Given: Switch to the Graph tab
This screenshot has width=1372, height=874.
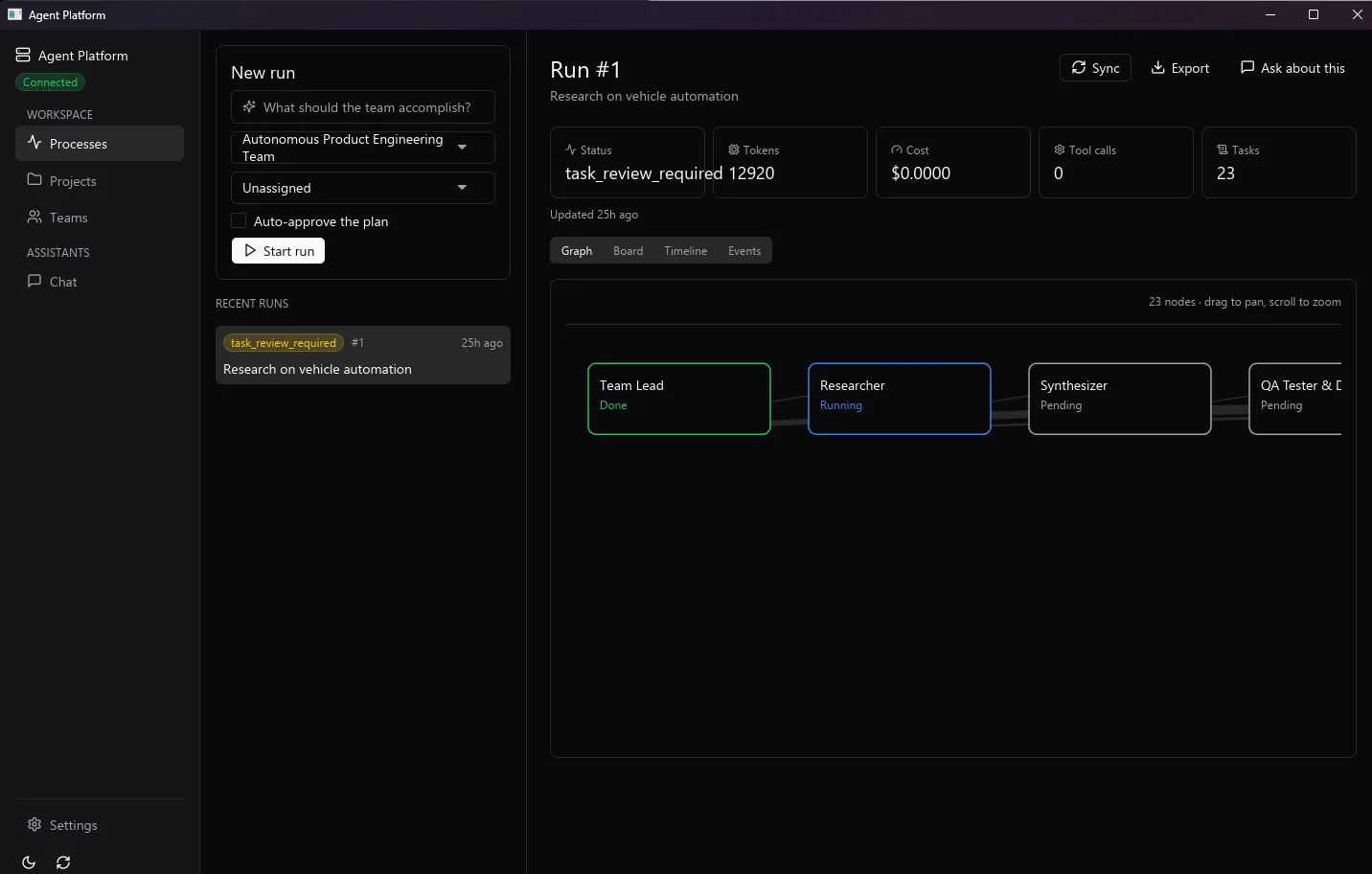Looking at the screenshot, I should click(x=577, y=251).
